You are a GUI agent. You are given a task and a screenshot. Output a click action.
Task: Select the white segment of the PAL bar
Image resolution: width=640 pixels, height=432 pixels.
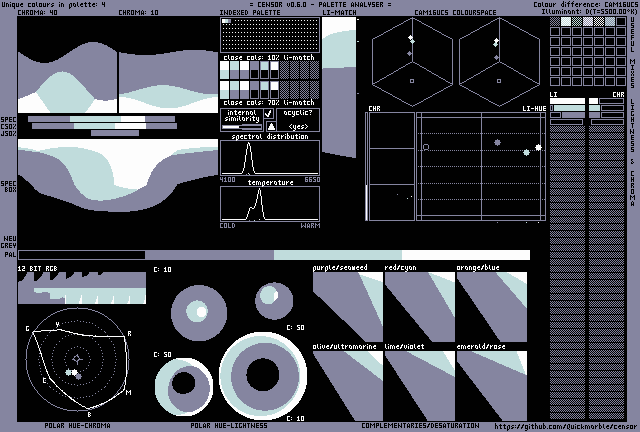coord(466,255)
